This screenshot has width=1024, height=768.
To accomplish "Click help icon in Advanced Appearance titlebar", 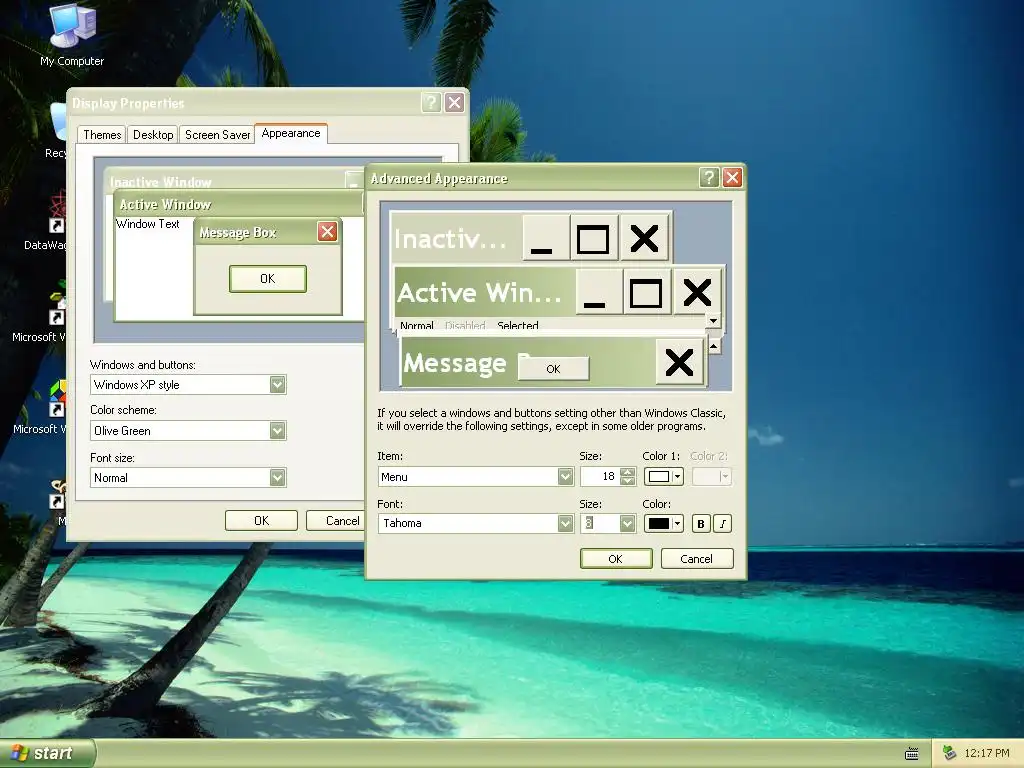I will 709,178.
